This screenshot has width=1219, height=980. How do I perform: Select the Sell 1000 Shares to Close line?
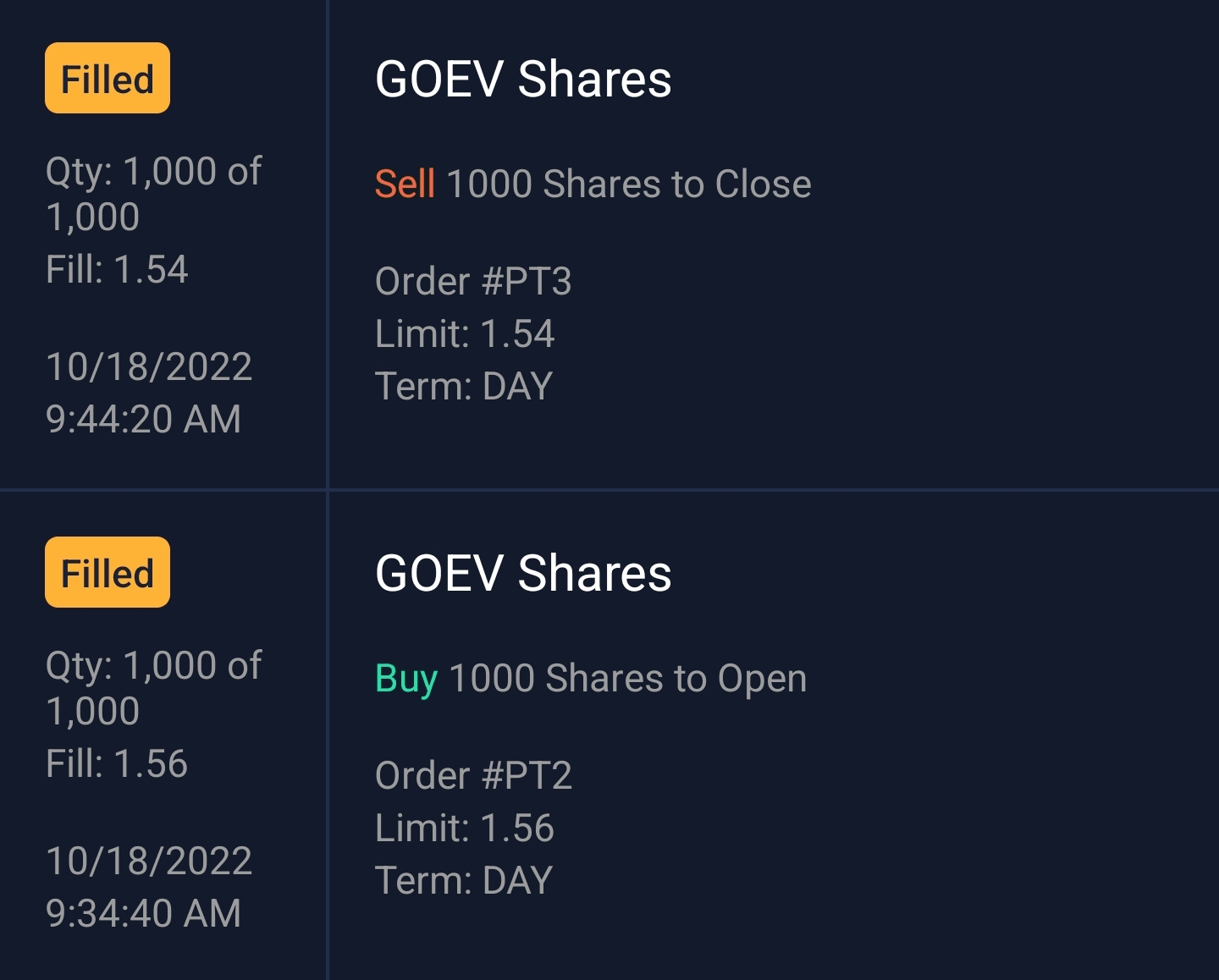593,184
